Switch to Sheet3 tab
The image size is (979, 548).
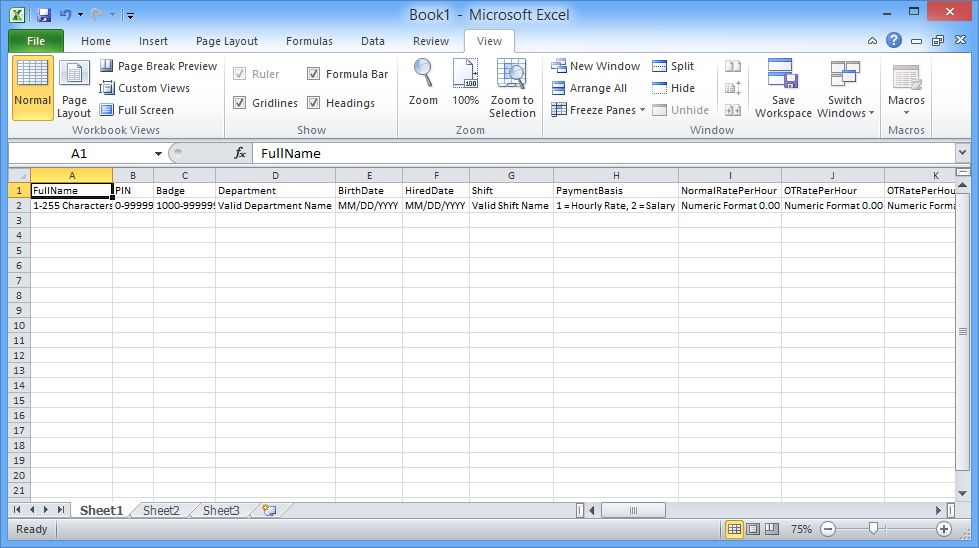coord(221,510)
